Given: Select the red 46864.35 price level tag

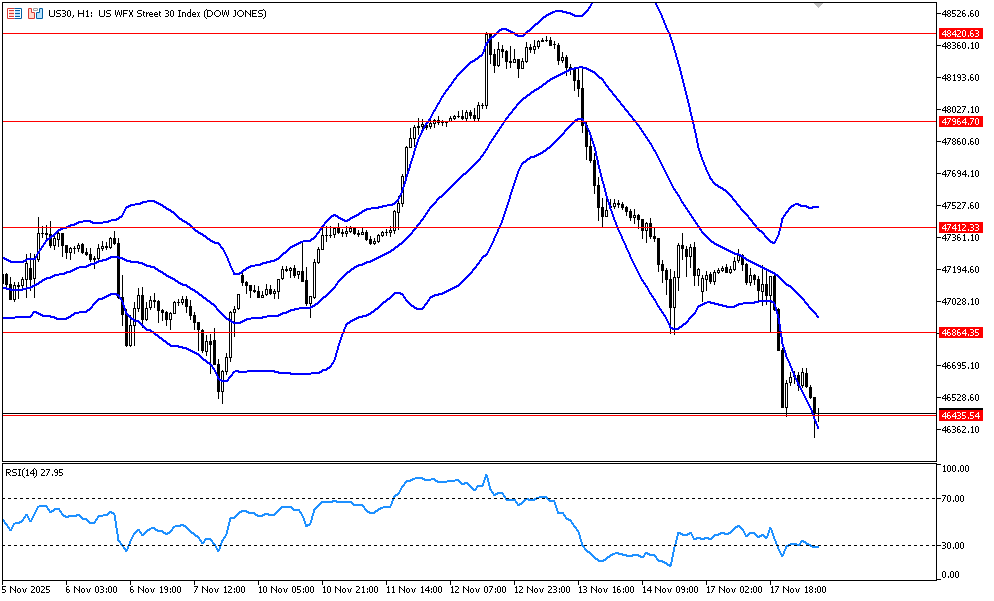Looking at the screenshot, I should 960,332.
